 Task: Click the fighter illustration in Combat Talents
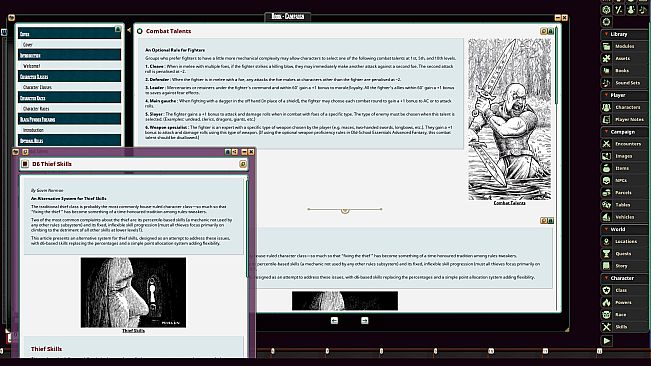coord(509,120)
